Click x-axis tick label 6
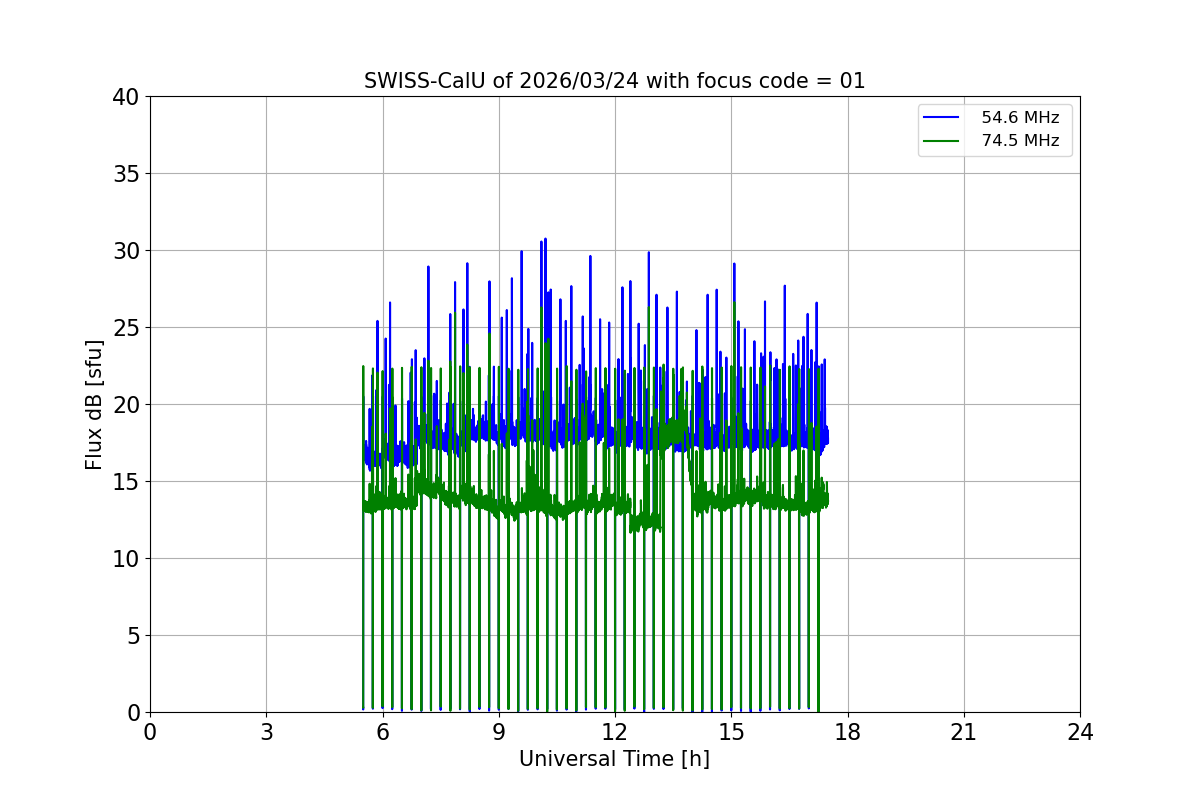The height and width of the screenshot is (800, 1200). click(382, 732)
